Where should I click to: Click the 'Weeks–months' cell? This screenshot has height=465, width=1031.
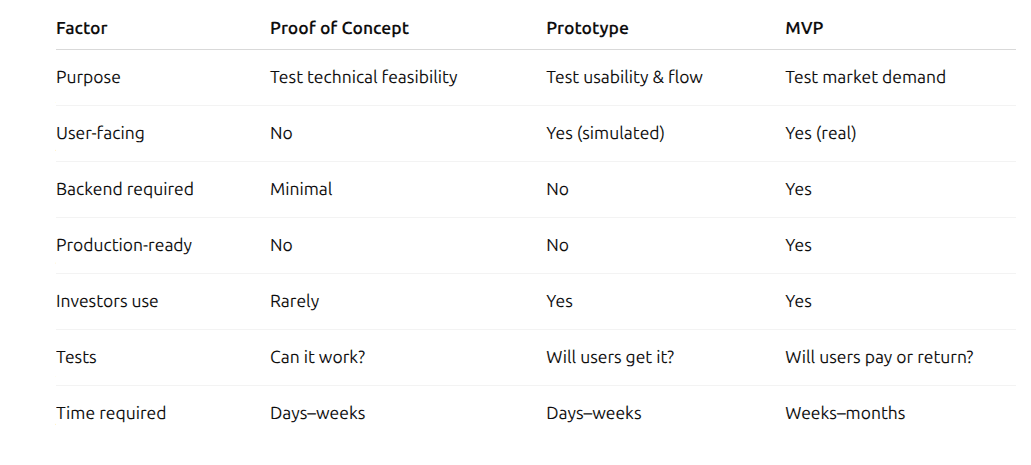tap(845, 413)
